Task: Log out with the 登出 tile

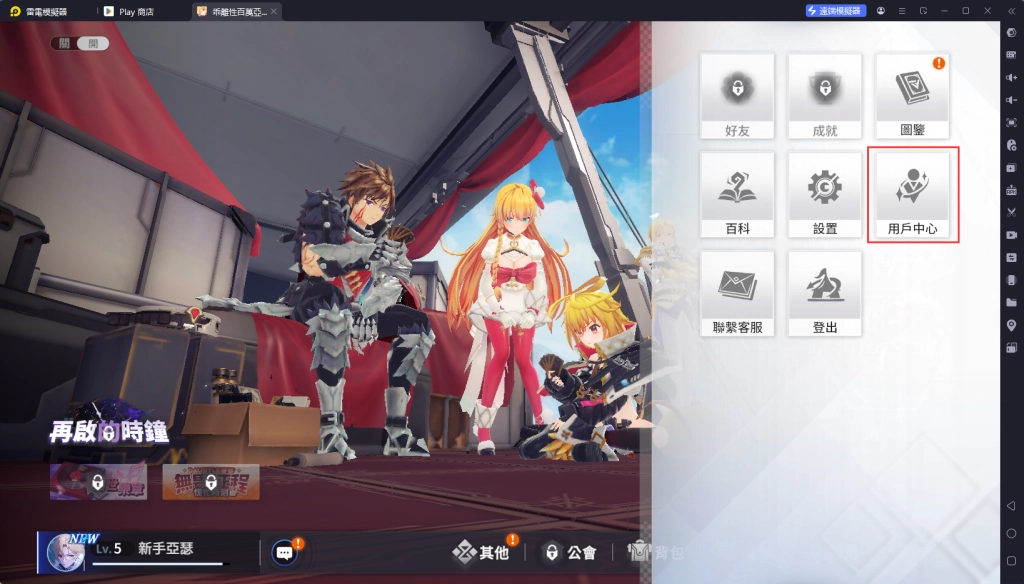Action: [x=825, y=293]
